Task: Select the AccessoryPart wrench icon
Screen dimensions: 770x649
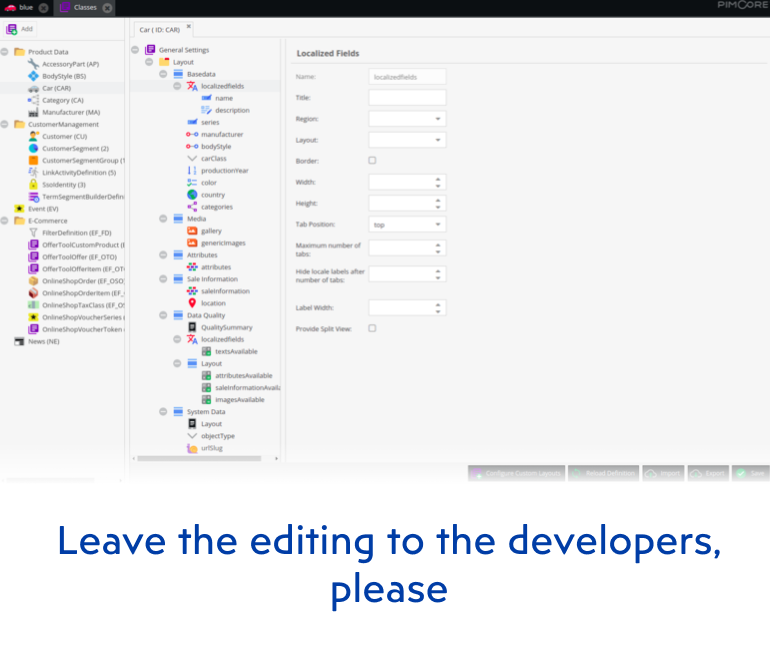Action: [x=33, y=64]
